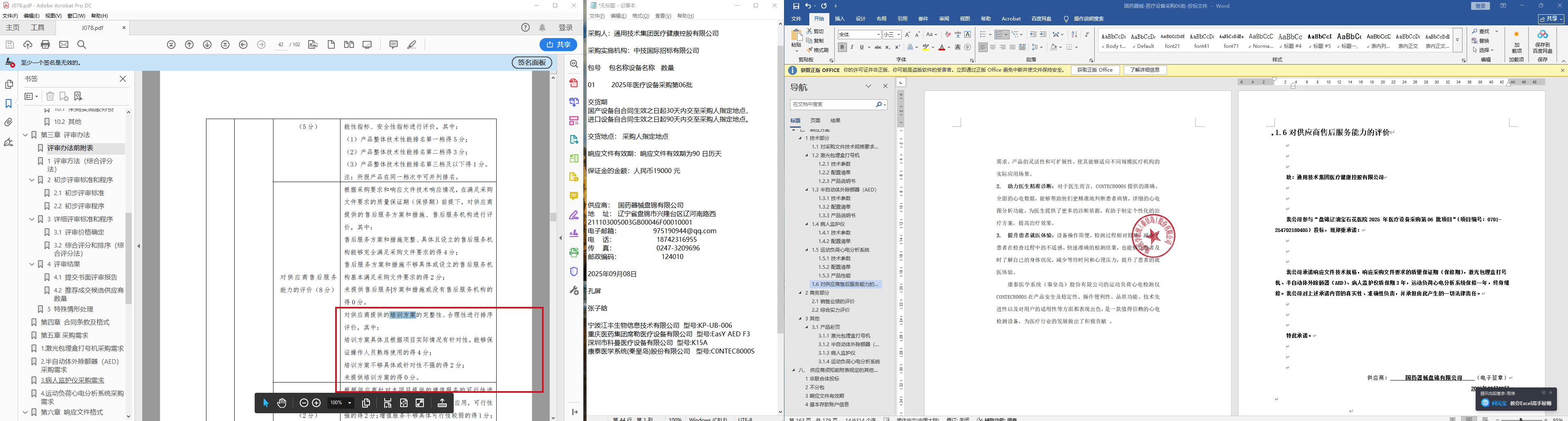Switch to 页面 tab in Word navigation pane
The height and width of the screenshot is (421, 1568).
815,121
